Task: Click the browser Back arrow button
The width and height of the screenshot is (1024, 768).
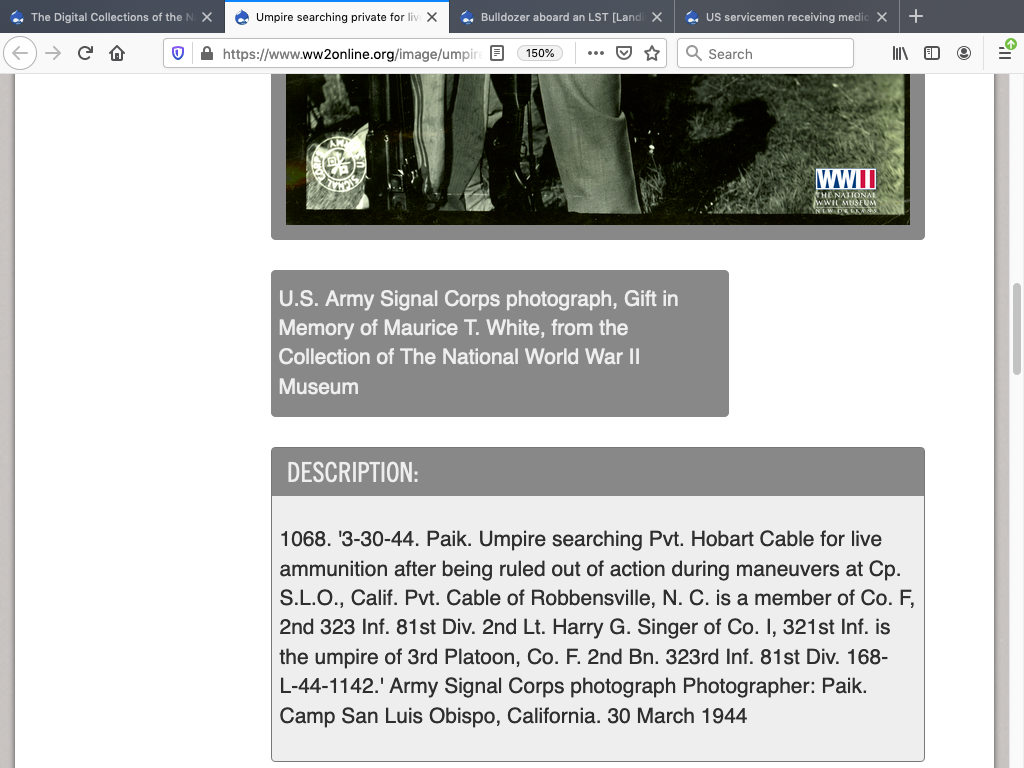Action: 20,54
